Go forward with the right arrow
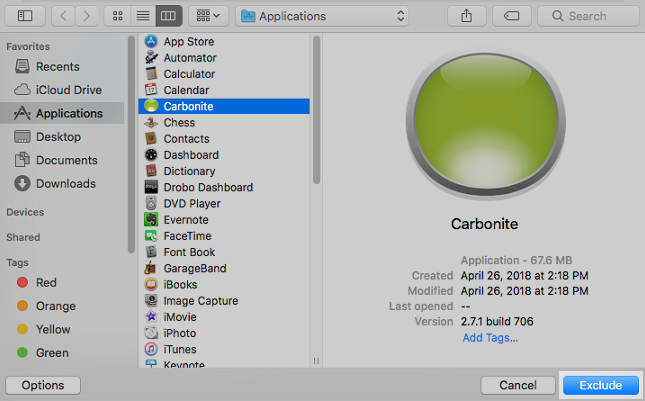Image resolution: width=645 pixels, height=401 pixels. coord(86,16)
